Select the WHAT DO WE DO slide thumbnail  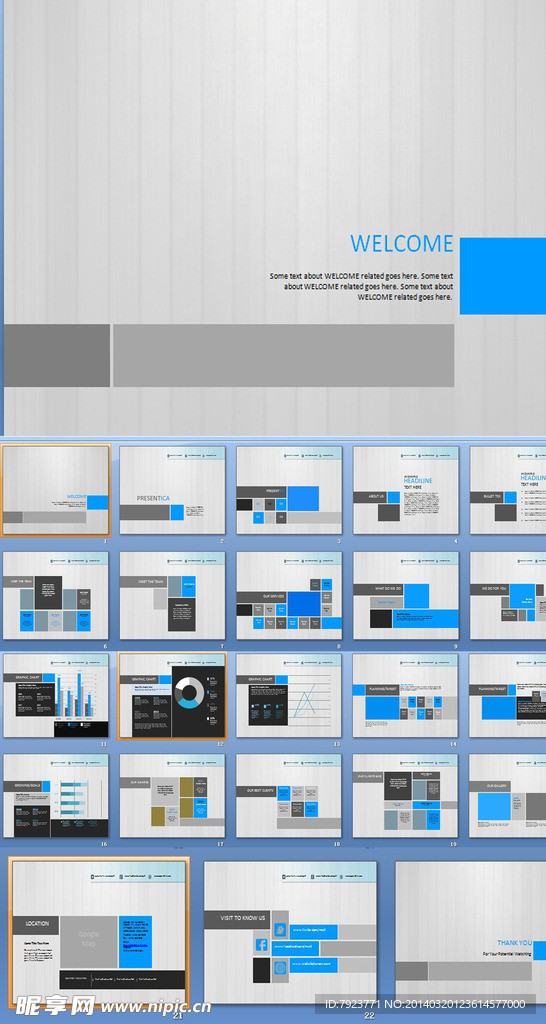click(406, 596)
